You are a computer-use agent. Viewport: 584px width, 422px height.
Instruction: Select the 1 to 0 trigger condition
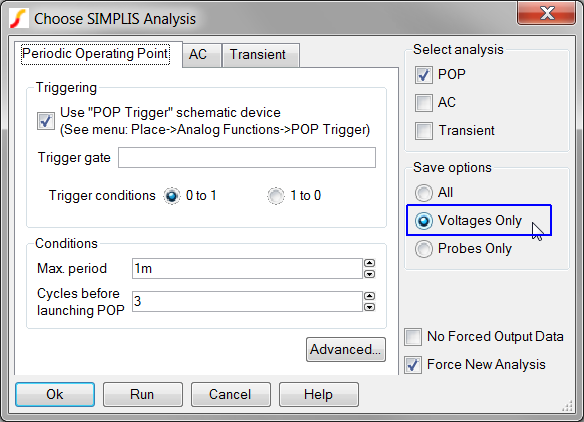[x=276, y=196]
